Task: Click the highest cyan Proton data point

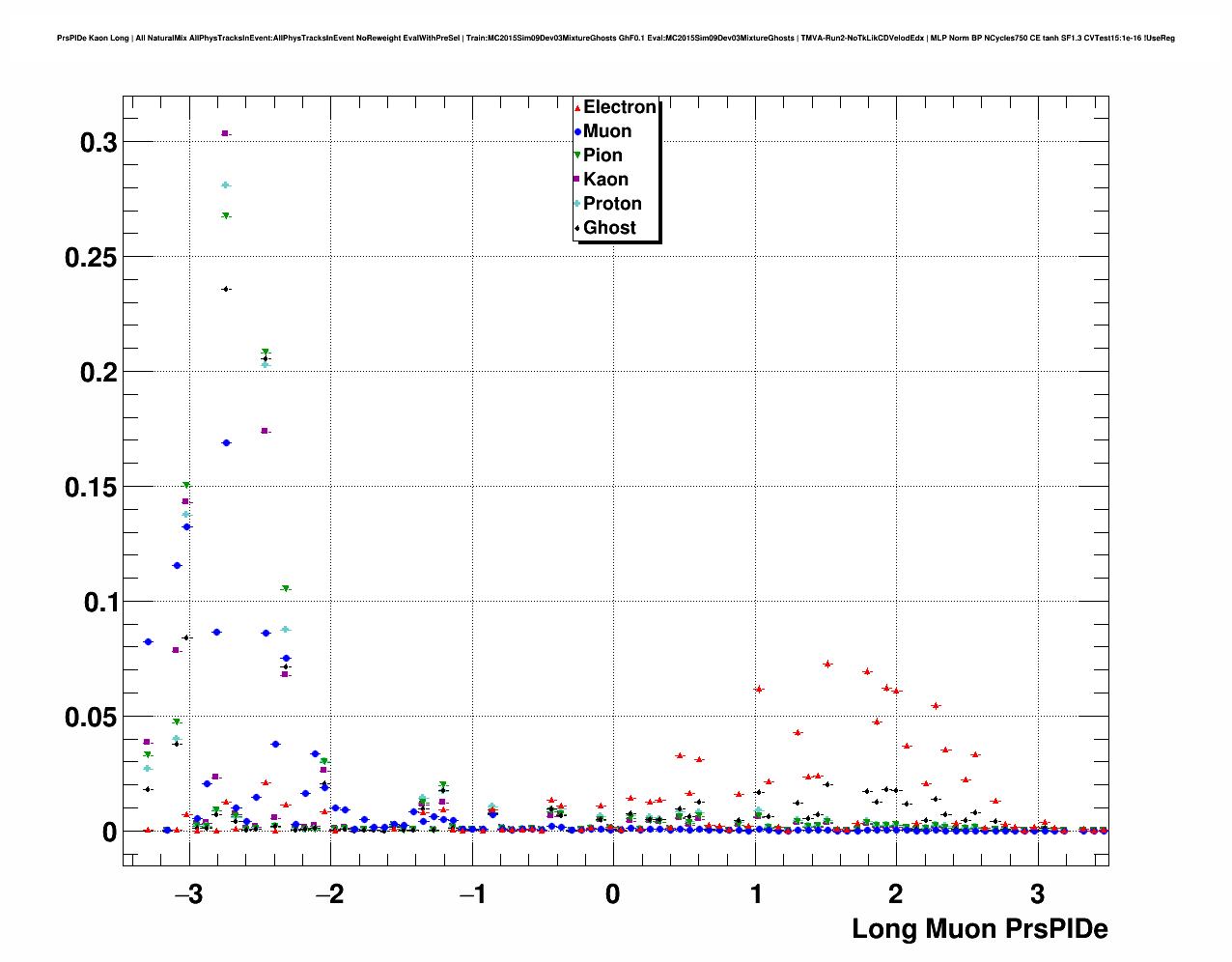Action: (x=225, y=184)
